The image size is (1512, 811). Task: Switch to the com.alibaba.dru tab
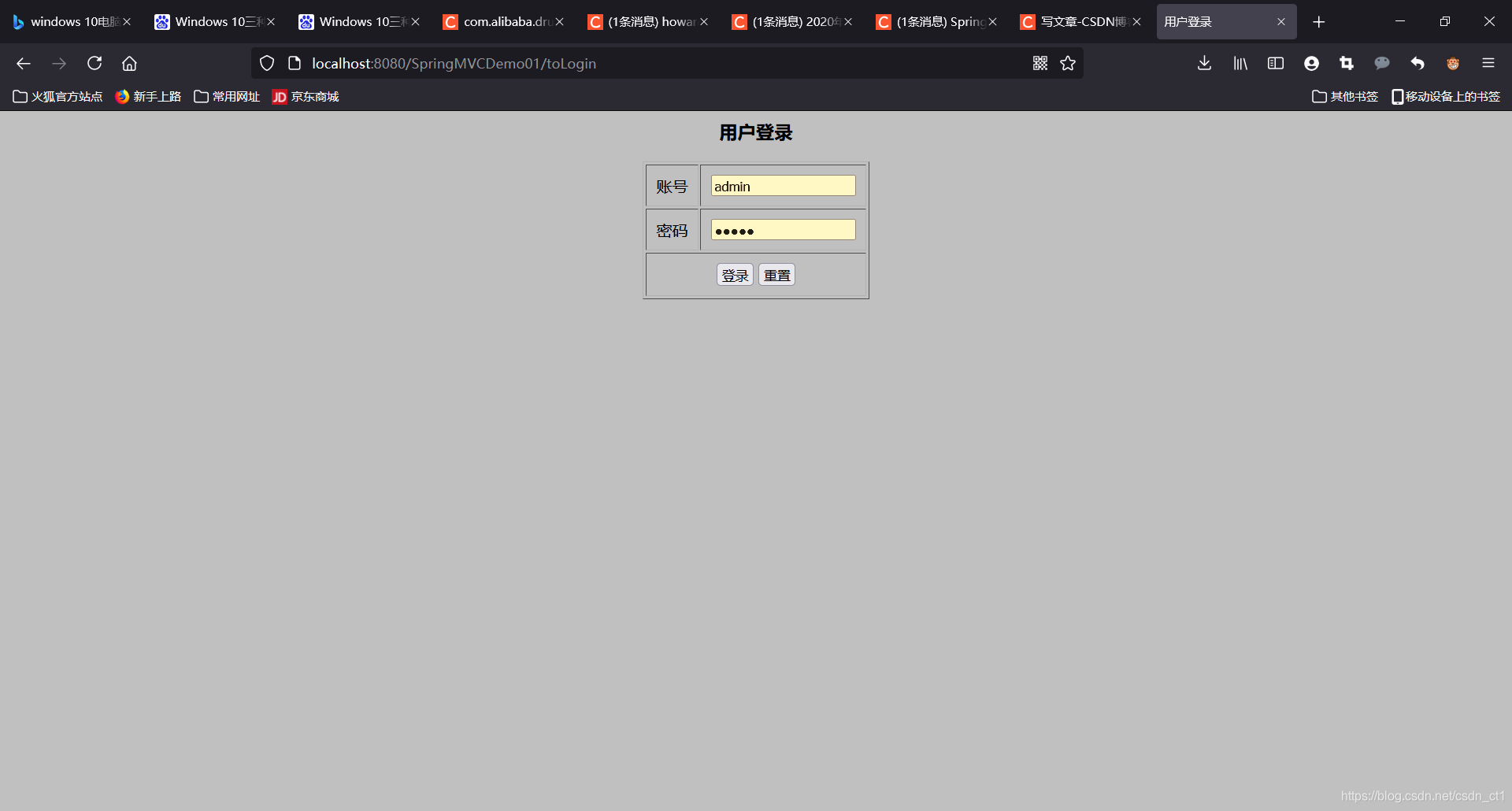coord(502,21)
